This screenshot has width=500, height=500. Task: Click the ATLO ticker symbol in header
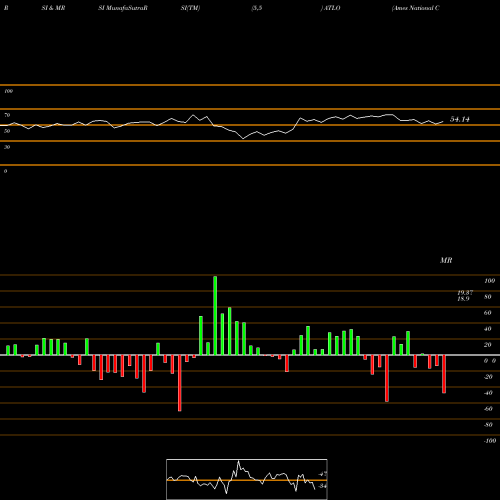(332, 8)
